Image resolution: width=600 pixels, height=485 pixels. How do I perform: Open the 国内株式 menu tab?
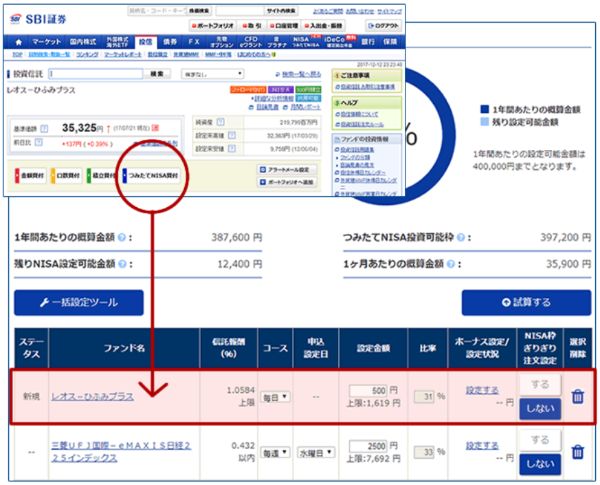pos(83,42)
